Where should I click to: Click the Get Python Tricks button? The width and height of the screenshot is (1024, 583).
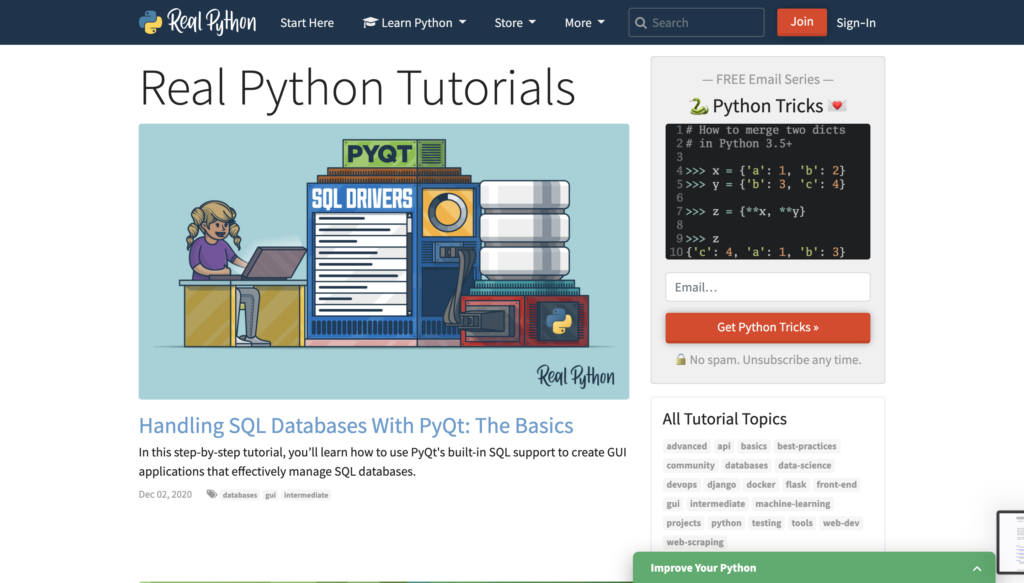pyautogui.click(x=767, y=327)
